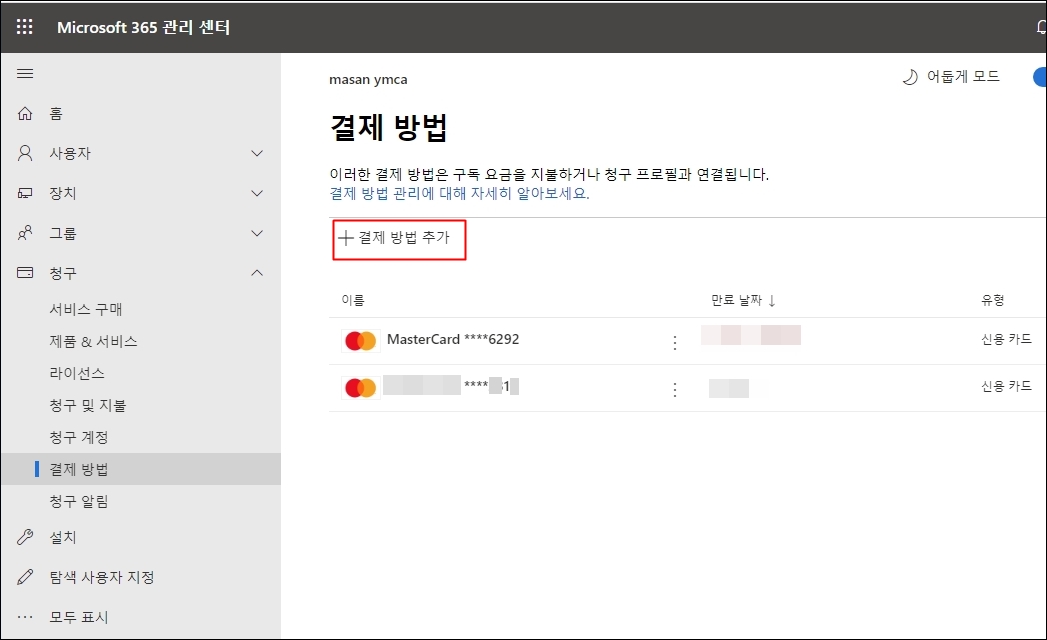Sort by the 유형 column header
The image size is (1047, 640).
(992, 301)
